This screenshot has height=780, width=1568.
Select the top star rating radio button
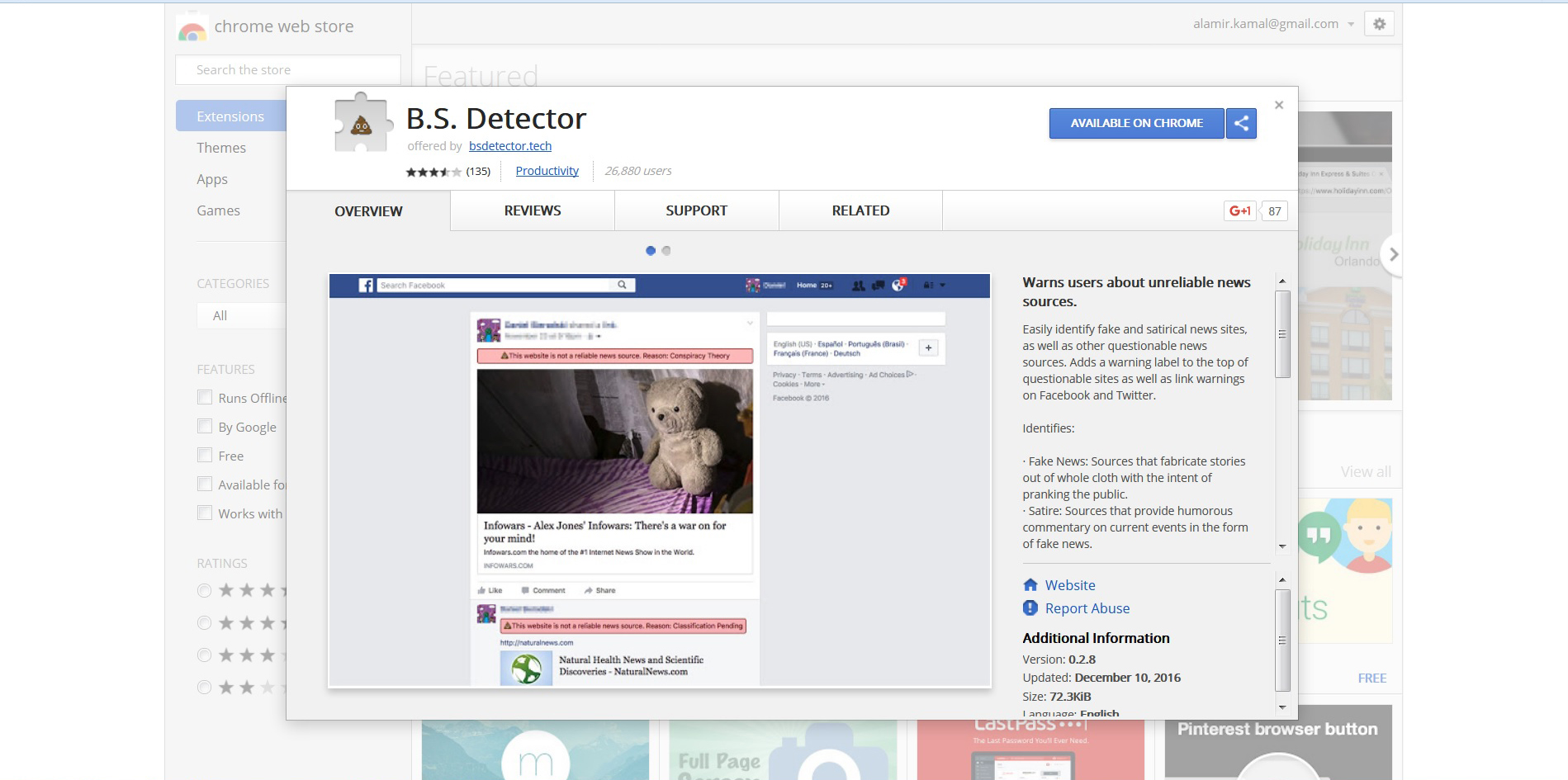[x=204, y=590]
